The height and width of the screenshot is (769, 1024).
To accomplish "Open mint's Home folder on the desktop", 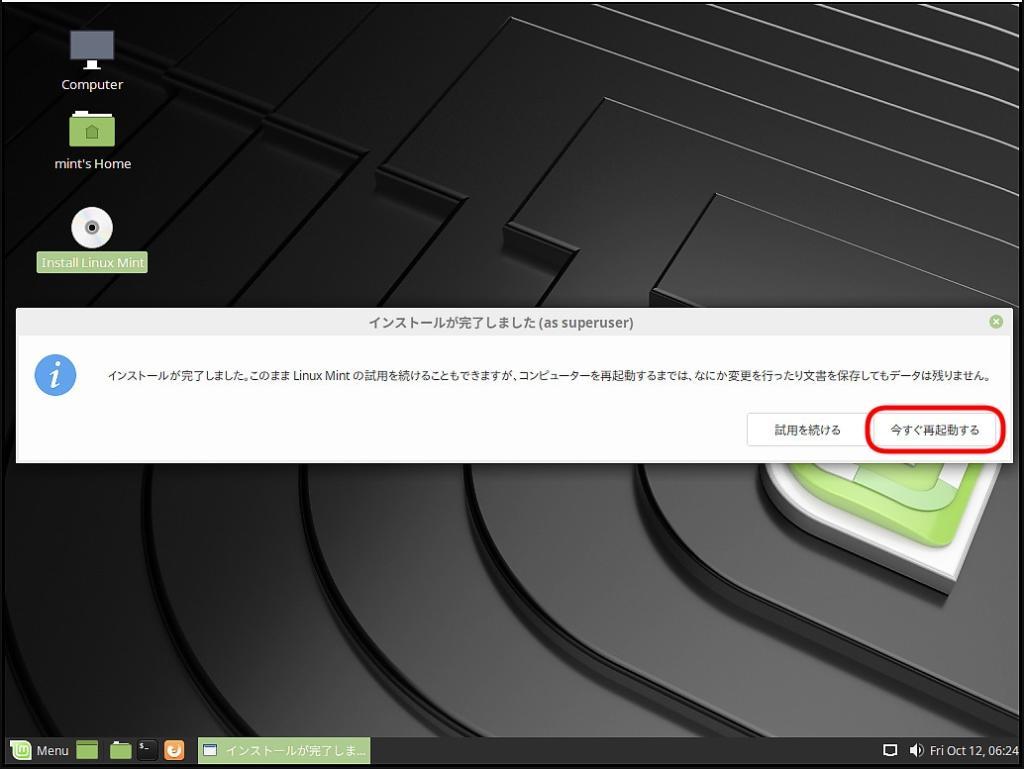I will point(92,130).
